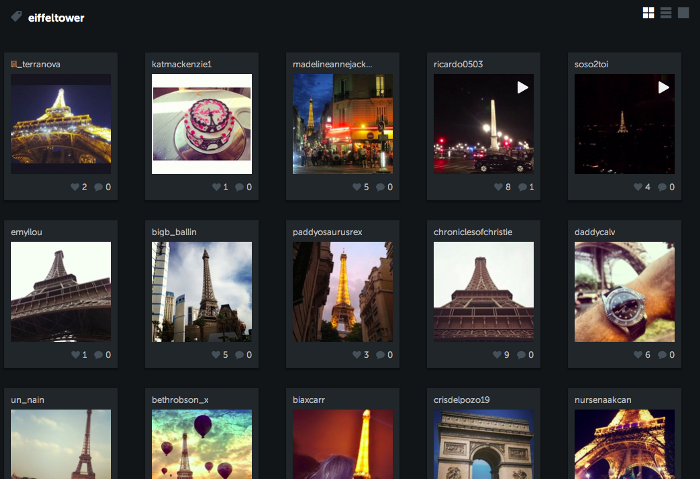Like daddycalv's watch photo

tap(638, 355)
